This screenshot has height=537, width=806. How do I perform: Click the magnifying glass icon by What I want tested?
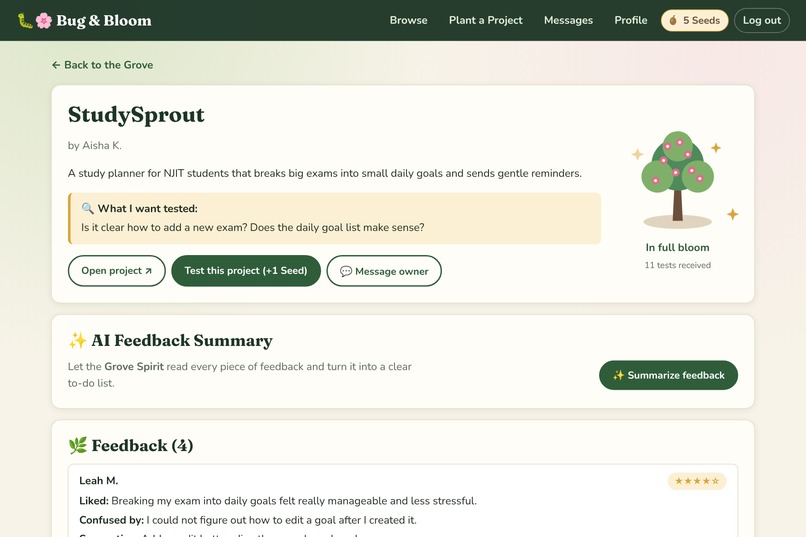(87, 208)
